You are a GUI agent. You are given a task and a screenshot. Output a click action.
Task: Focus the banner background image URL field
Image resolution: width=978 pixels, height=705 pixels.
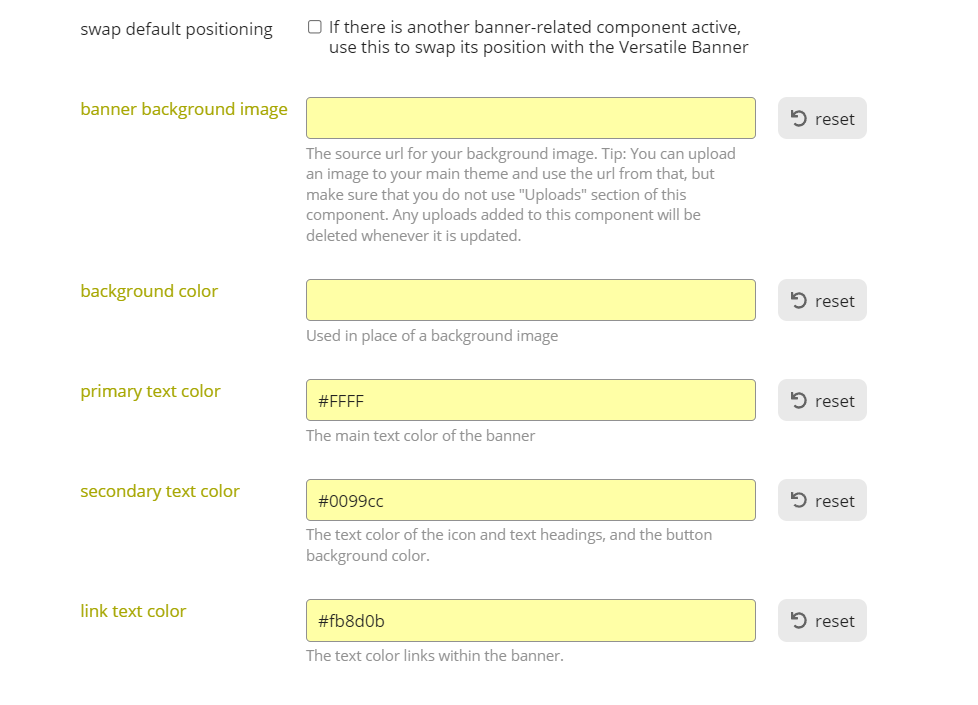click(x=530, y=118)
